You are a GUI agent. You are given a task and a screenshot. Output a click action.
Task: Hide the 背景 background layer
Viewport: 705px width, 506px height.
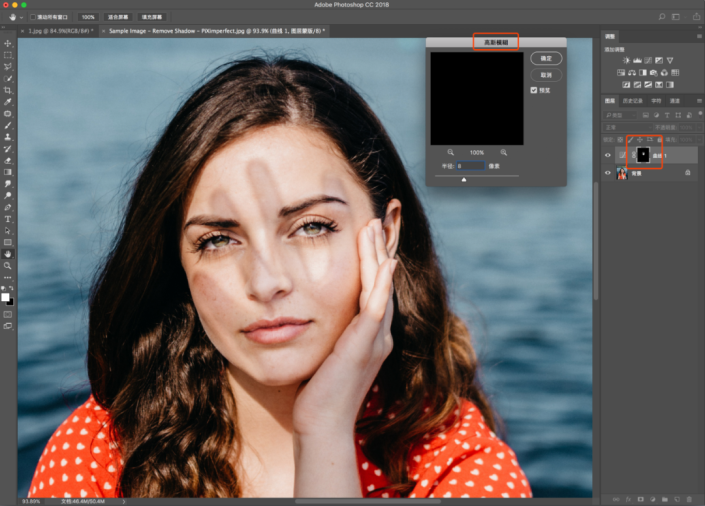[607, 173]
